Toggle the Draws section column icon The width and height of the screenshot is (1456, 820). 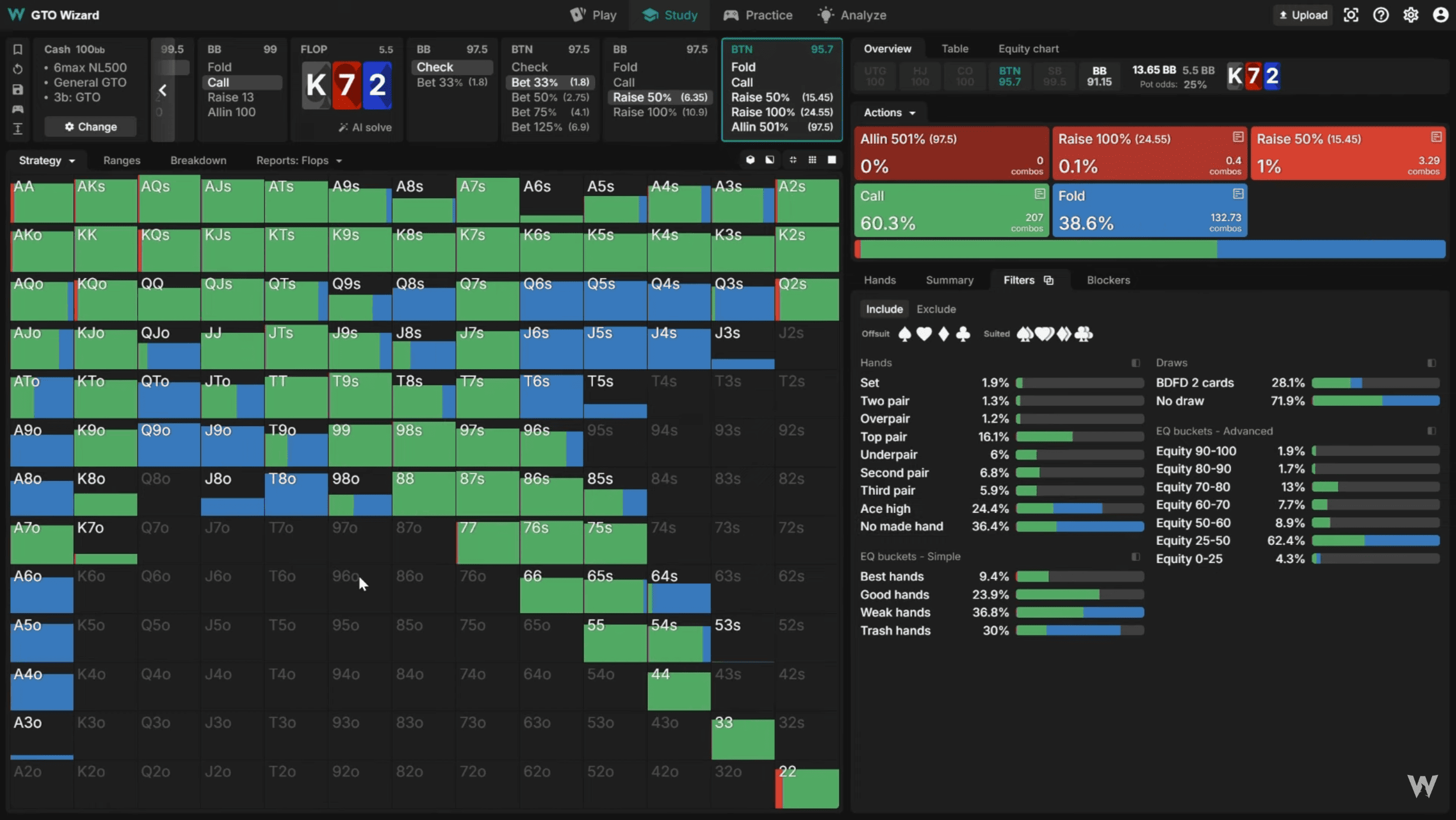click(1432, 363)
